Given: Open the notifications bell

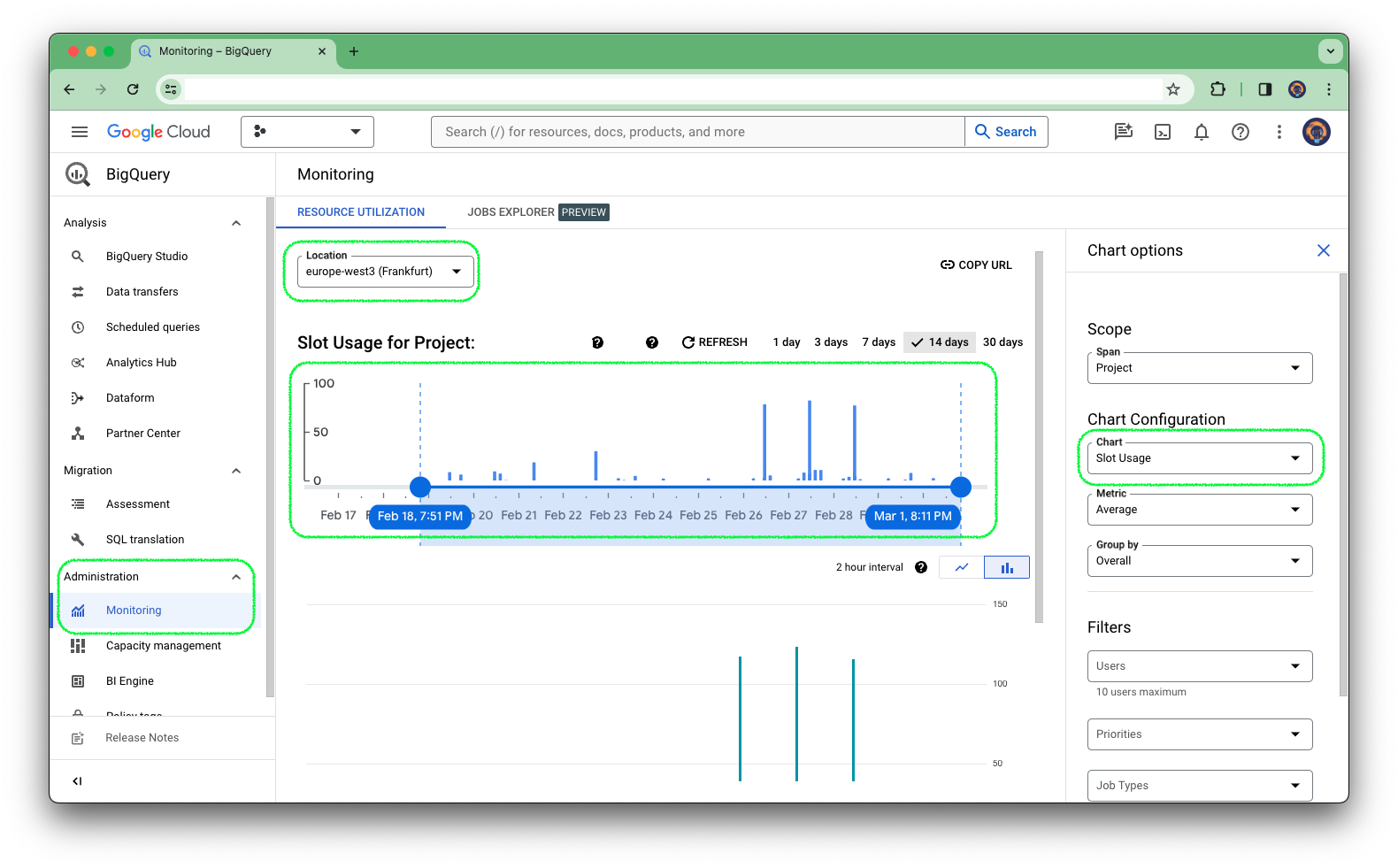Looking at the screenshot, I should [x=1202, y=132].
